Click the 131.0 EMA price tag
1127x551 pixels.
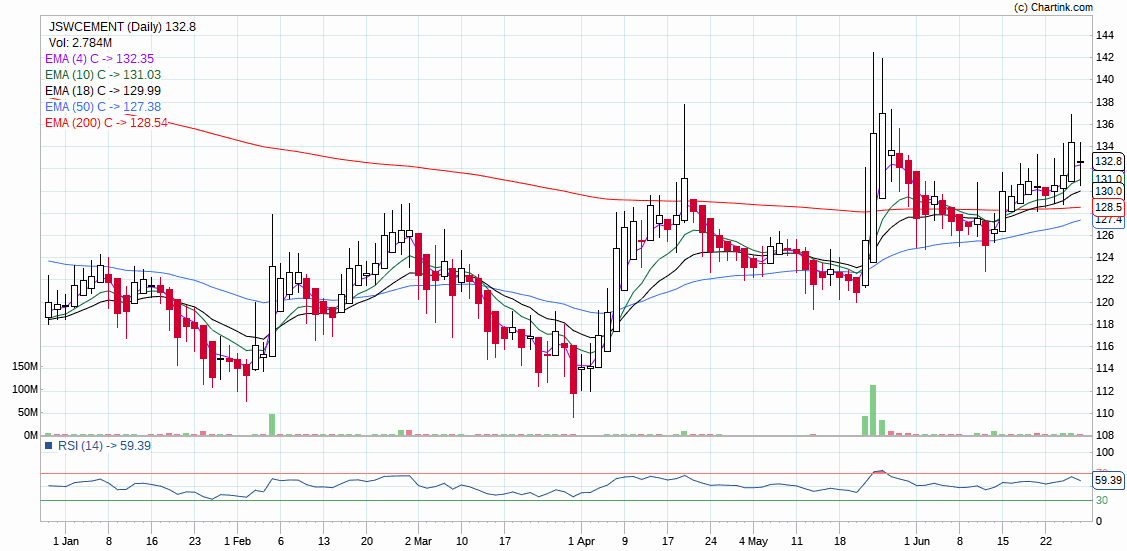pos(1108,179)
